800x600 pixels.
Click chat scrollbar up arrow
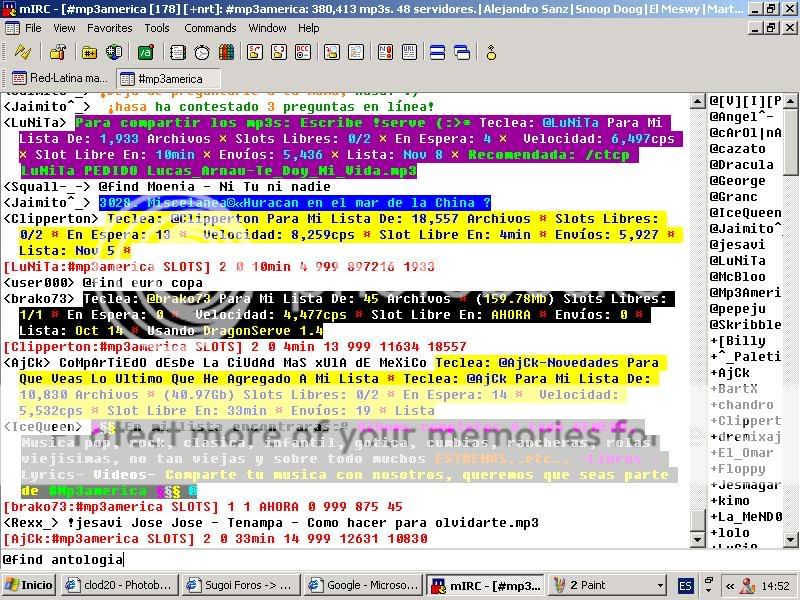click(x=697, y=101)
